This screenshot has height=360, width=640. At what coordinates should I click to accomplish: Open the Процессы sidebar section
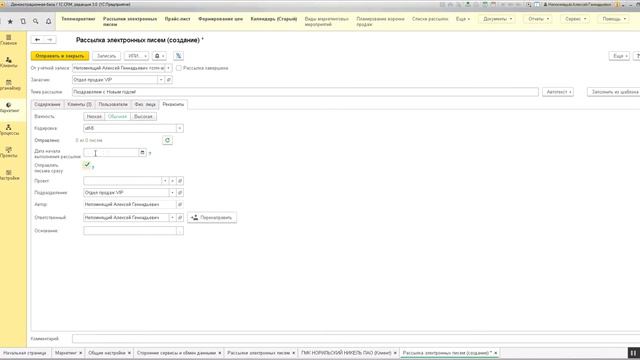click(9, 130)
